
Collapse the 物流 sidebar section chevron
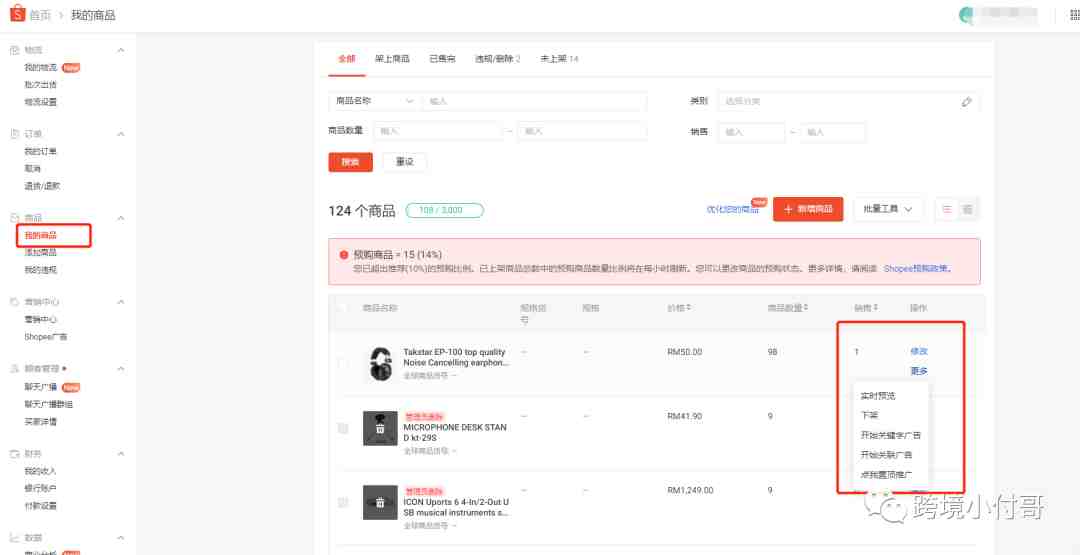[x=121, y=50]
